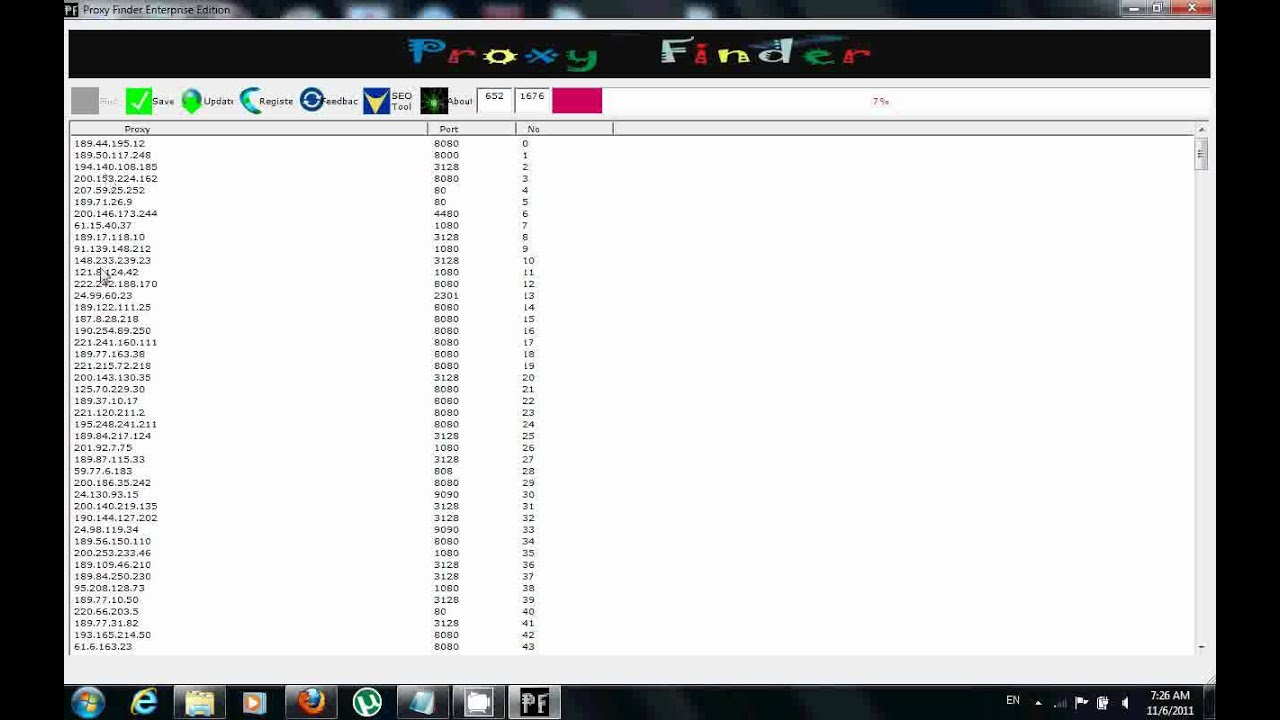Viewport: 1280px width, 720px height.
Task: Sort by the No column header
Action: tap(564, 129)
